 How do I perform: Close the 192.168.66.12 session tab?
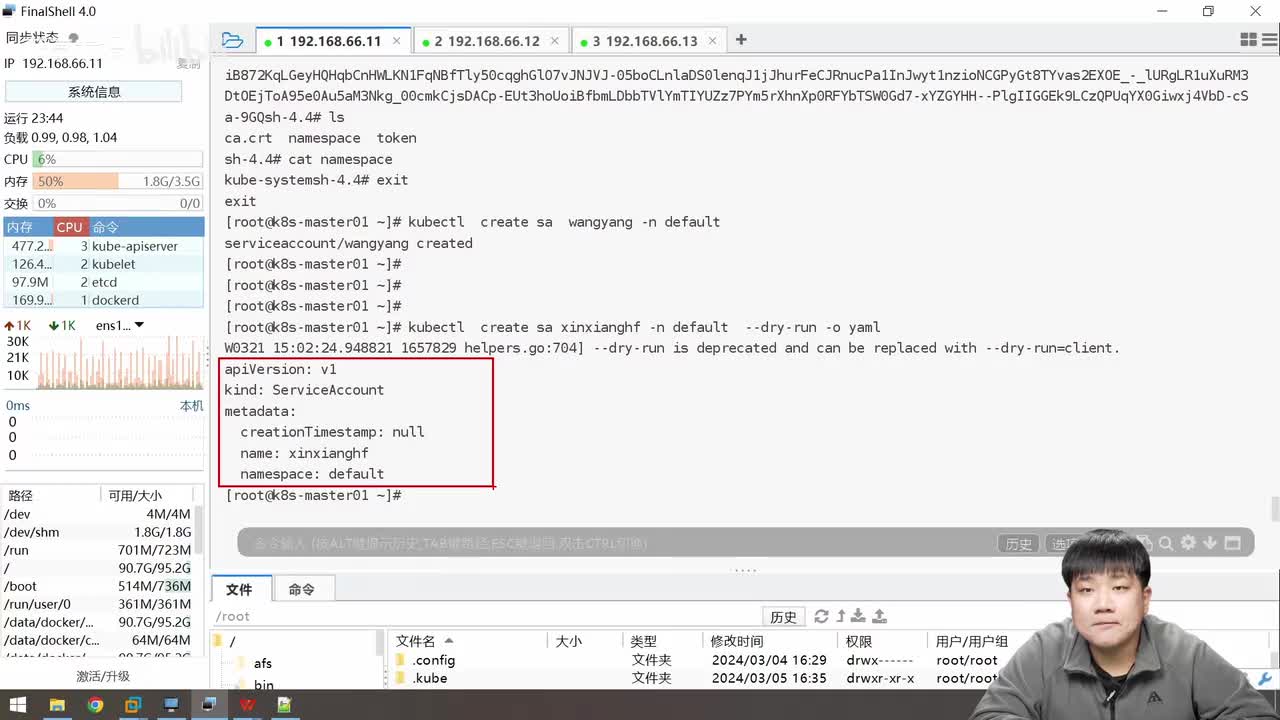point(555,41)
